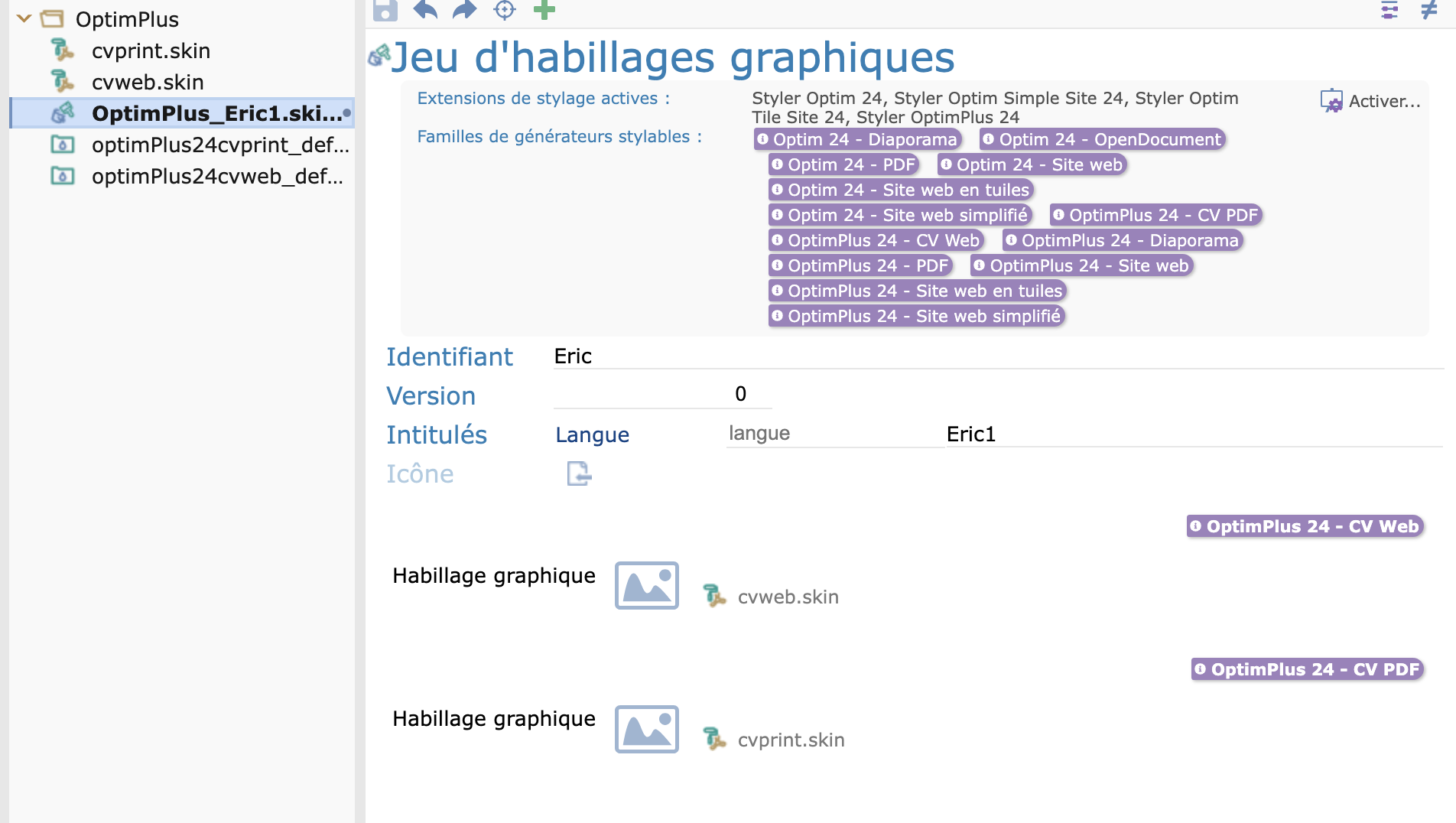Open optimPlus24cvweb_def... tree item

[217, 176]
